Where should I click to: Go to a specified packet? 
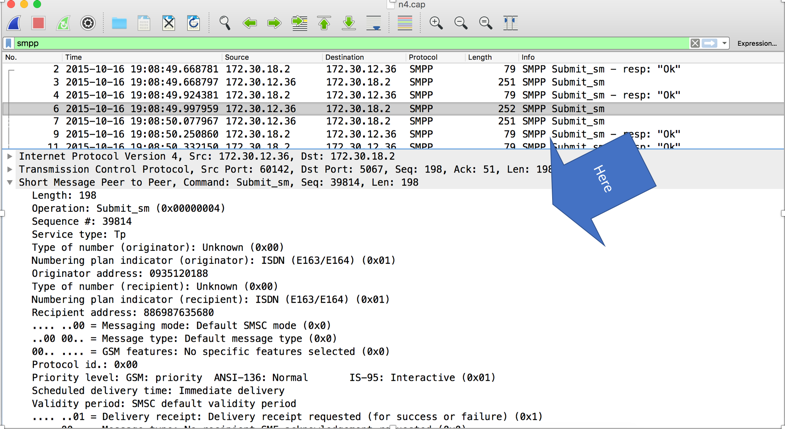click(x=299, y=23)
